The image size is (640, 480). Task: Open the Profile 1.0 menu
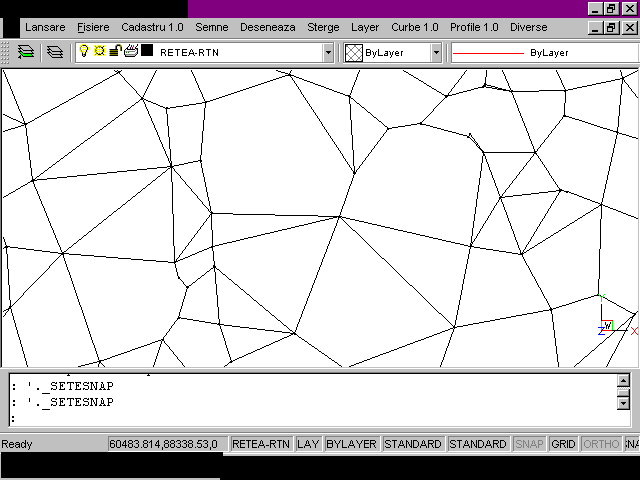(x=474, y=27)
